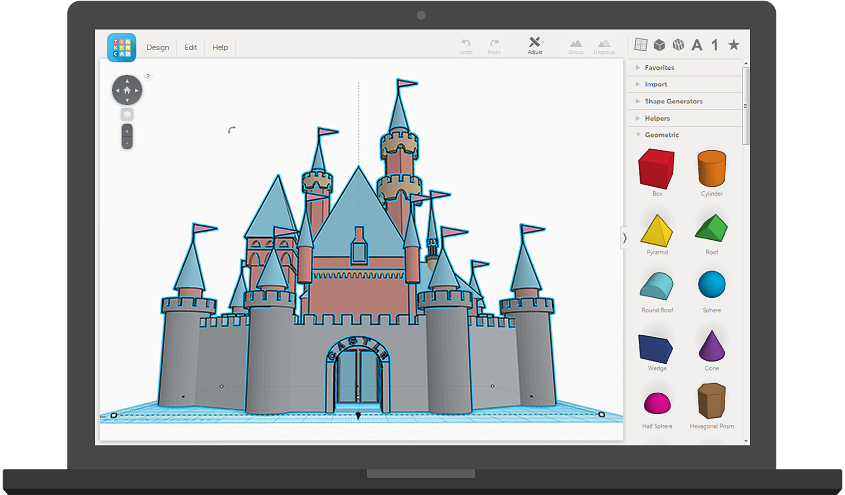Click the Redo button
This screenshot has height=495, width=845.
tap(494, 46)
